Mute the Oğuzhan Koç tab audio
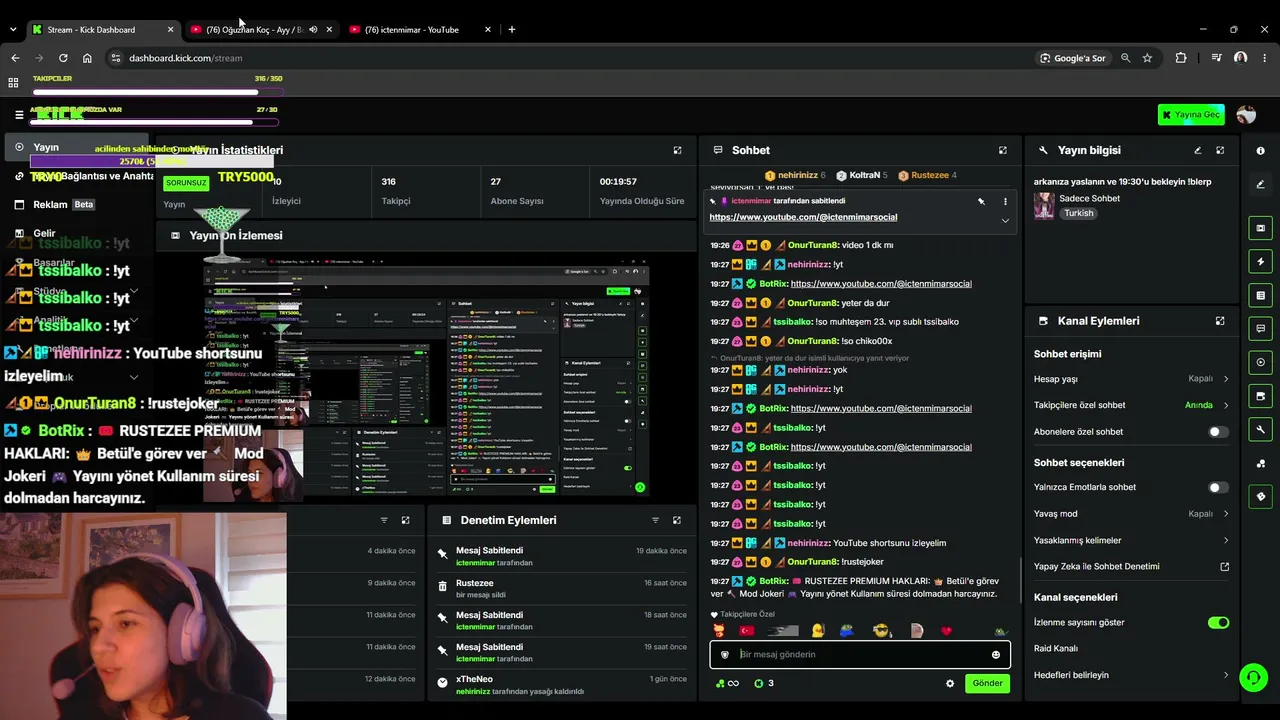This screenshot has height=720, width=1280. pyautogui.click(x=313, y=30)
